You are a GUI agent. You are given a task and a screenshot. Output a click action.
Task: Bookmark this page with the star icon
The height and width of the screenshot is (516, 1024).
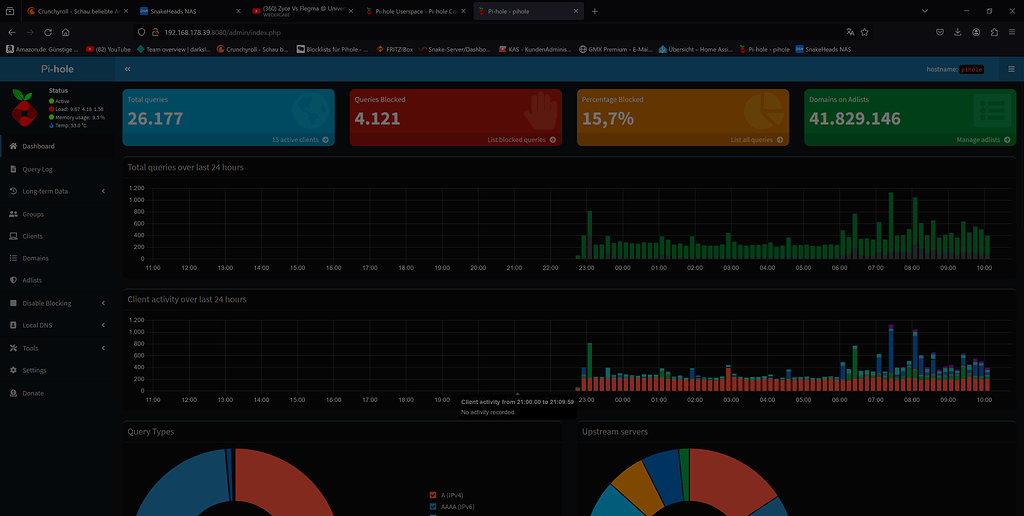[865, 32]
